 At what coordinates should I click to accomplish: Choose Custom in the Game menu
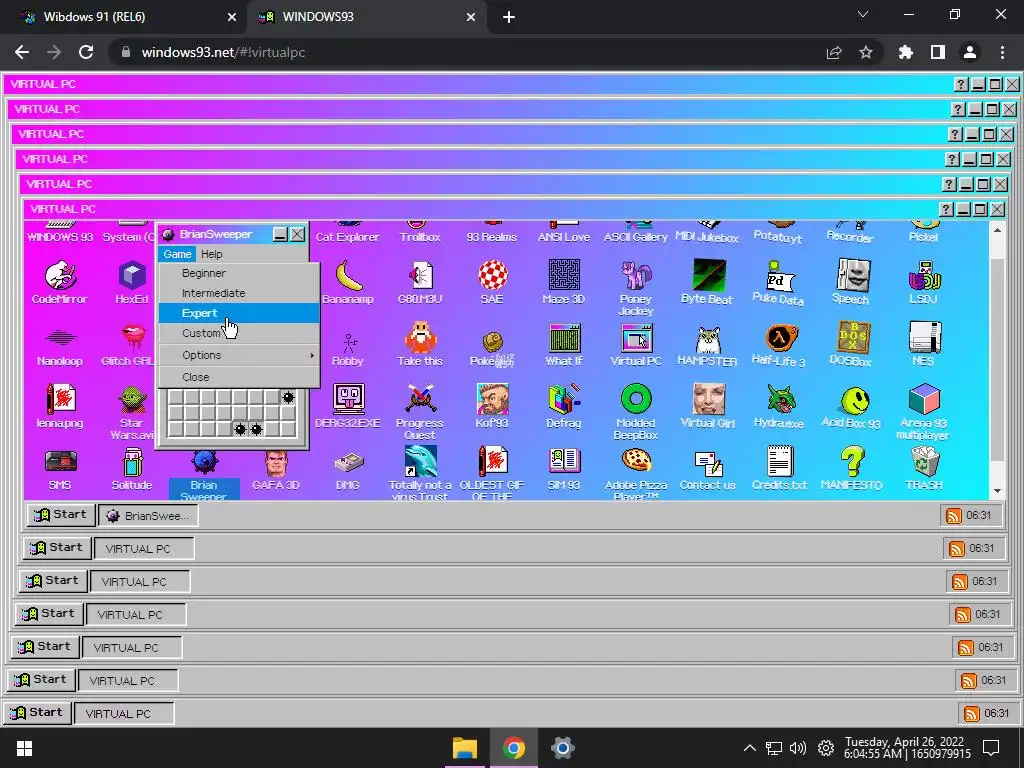238,333
